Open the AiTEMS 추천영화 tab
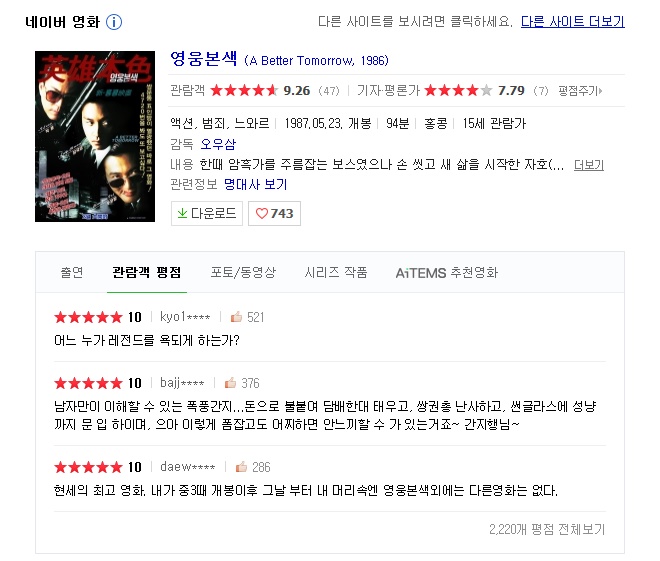Viewport: 660px width, 561px height. click(x=447, y=273)
